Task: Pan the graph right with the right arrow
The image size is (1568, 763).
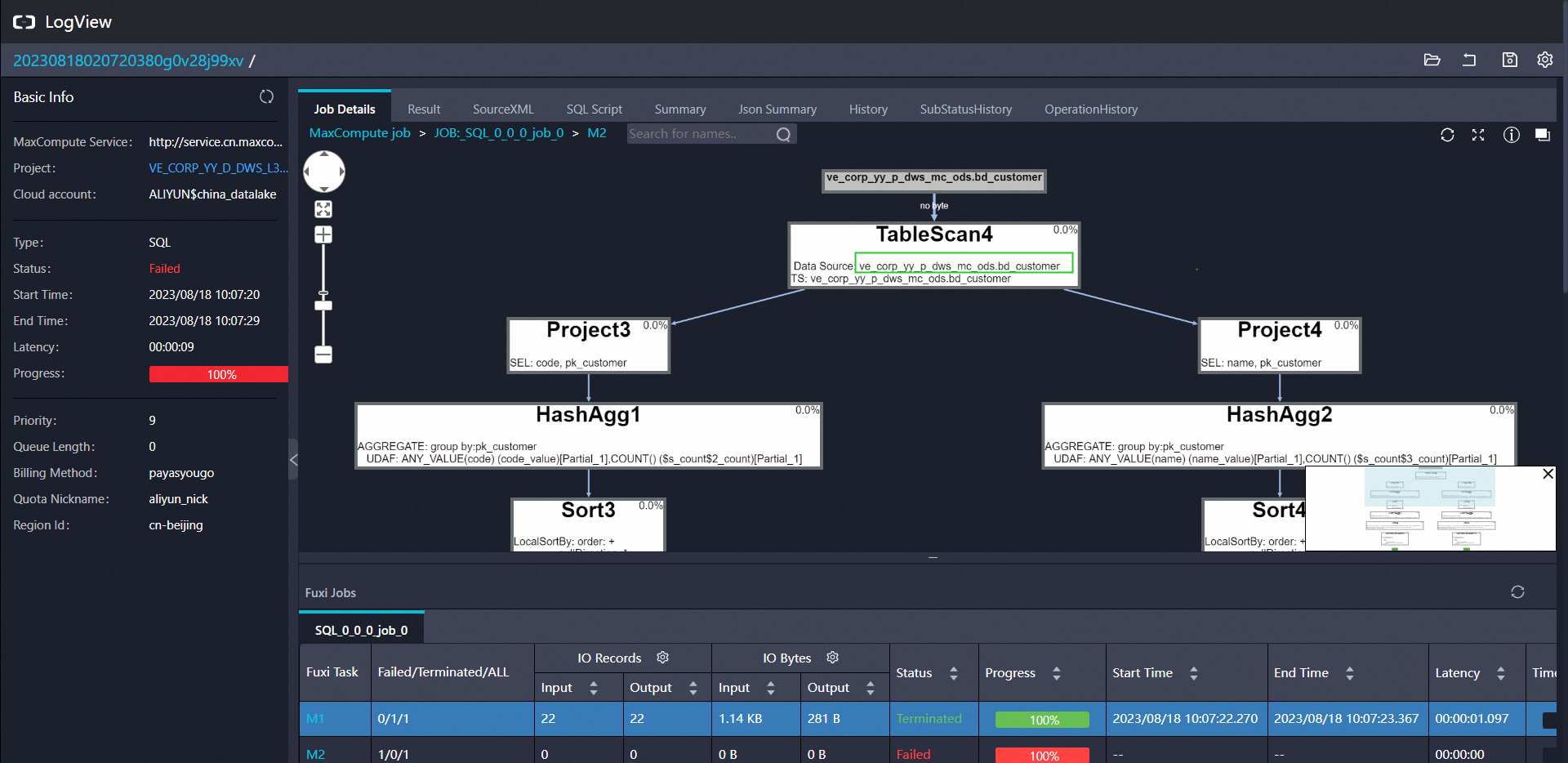Action: [341, 172]
